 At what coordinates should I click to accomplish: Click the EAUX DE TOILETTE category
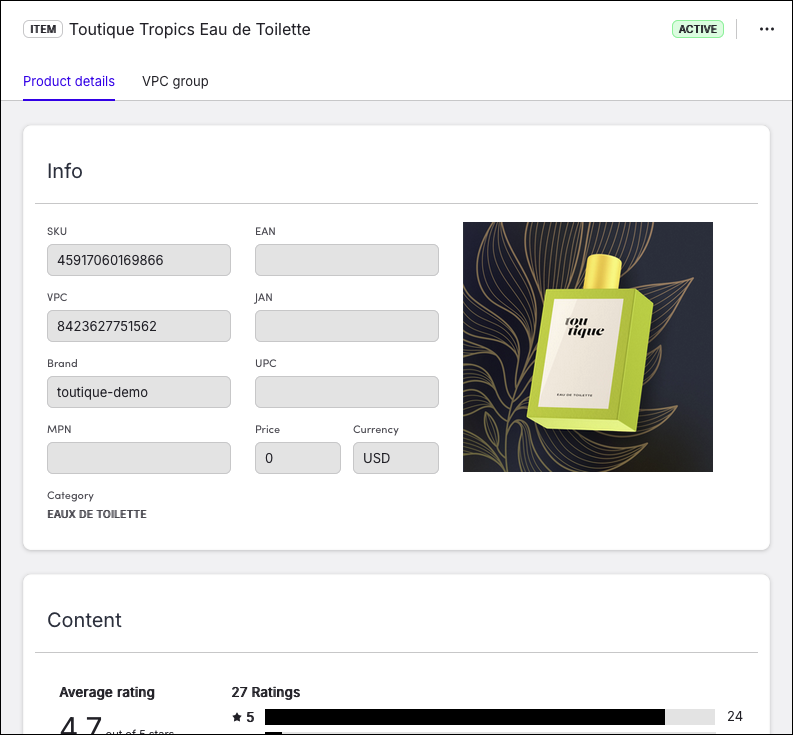97,514
